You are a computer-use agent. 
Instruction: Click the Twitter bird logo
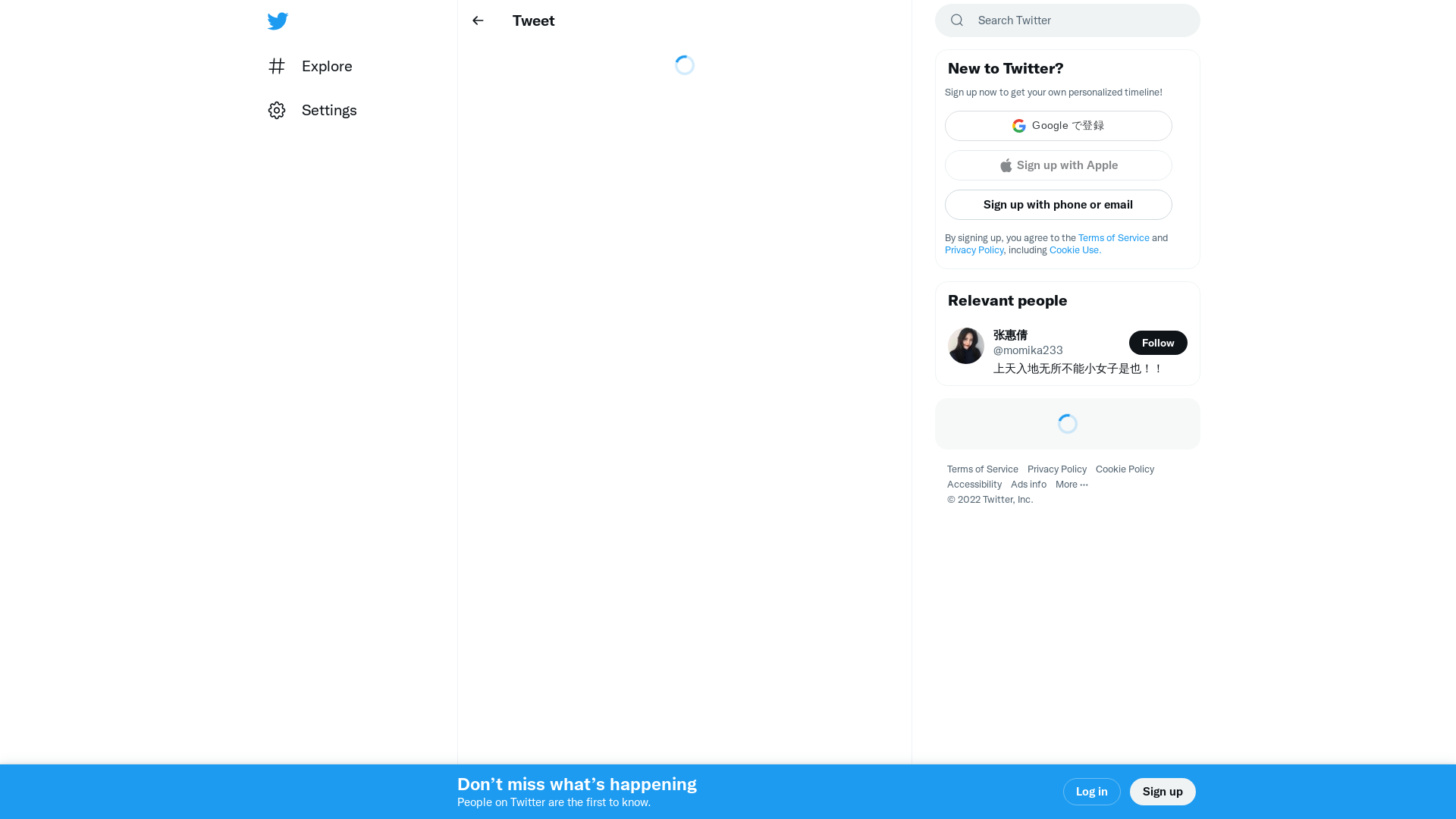(278, 20)
